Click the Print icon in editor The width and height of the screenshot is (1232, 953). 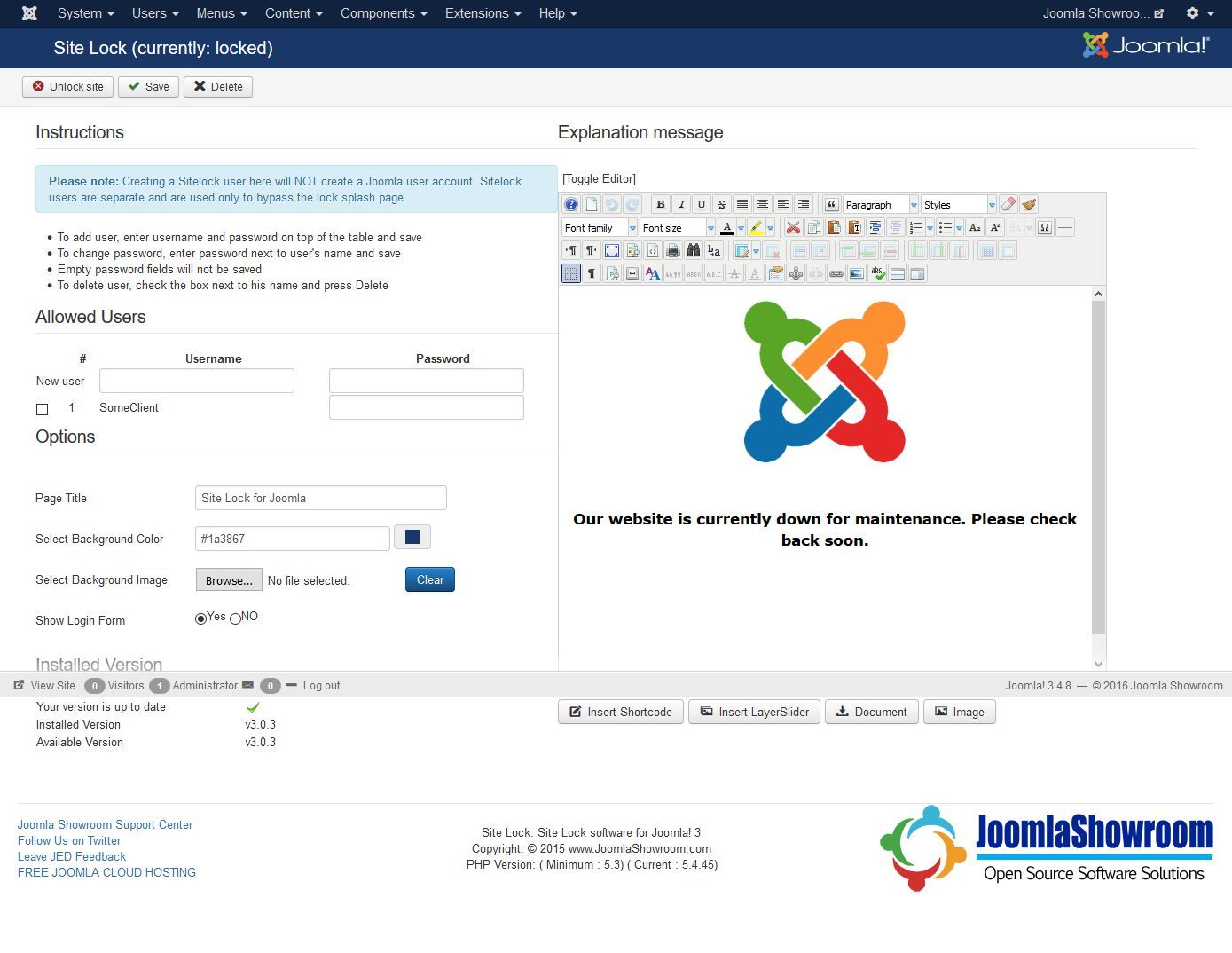[673, 251]
